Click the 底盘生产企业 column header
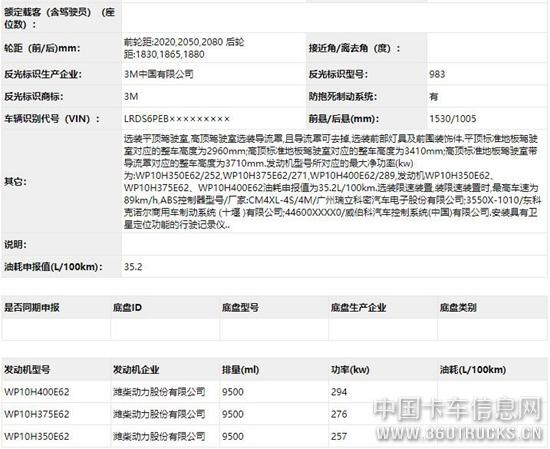Image resolution: width=550 pixels, height=449 pixels. (x=358, y=308)
